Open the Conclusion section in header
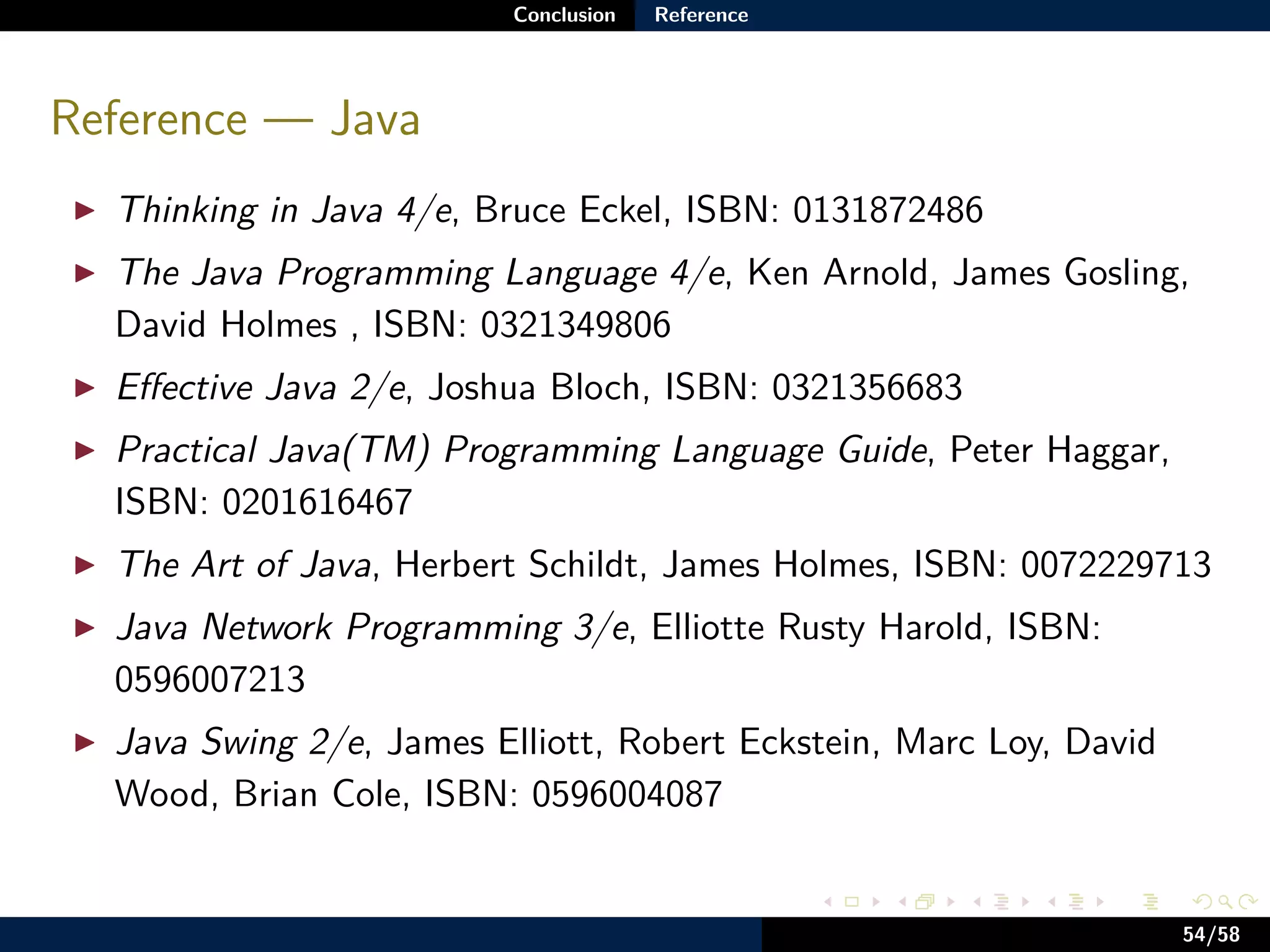1270x952 pixels. (x=564, y=15)
